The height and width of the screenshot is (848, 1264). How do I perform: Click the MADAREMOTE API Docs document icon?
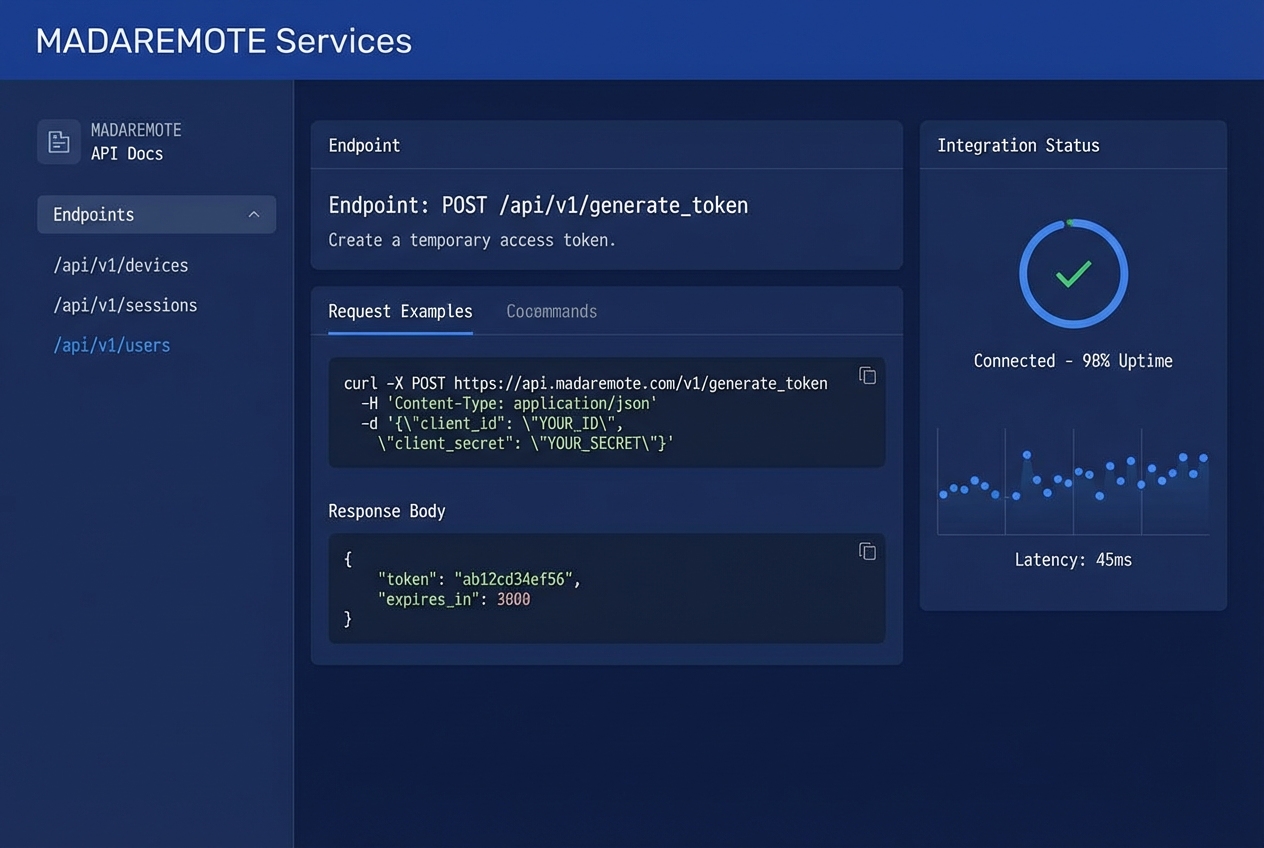coord(58,142)
